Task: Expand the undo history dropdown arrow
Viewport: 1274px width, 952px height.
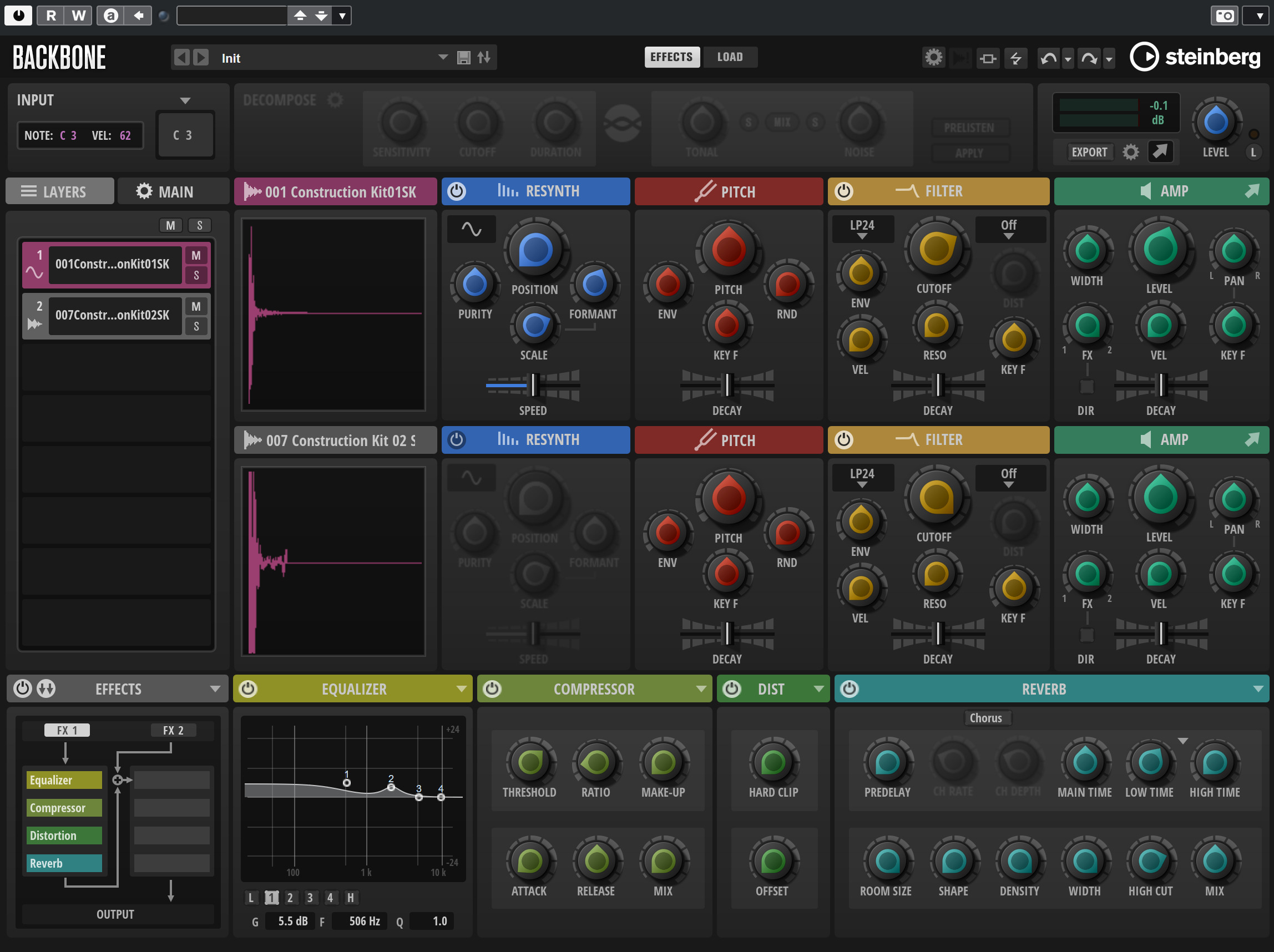Action: pos(1068,59)
